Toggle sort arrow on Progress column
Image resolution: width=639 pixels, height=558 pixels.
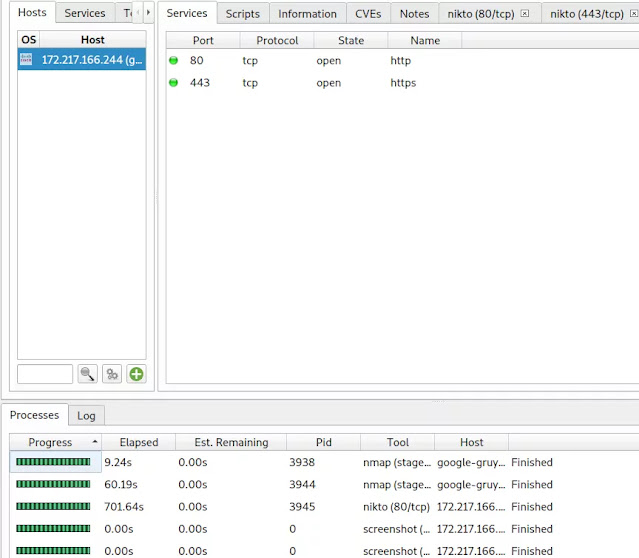coord(95,442)
